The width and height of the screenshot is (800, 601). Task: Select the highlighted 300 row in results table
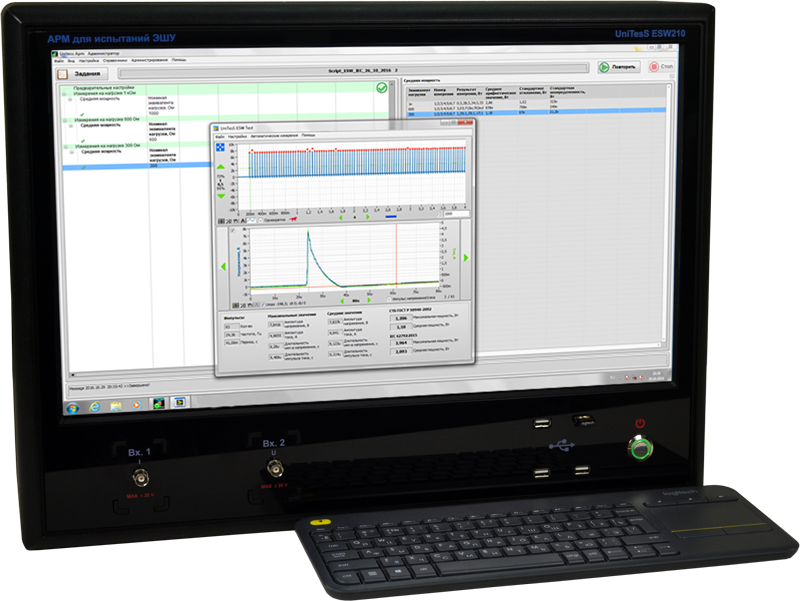coord(520,113)
